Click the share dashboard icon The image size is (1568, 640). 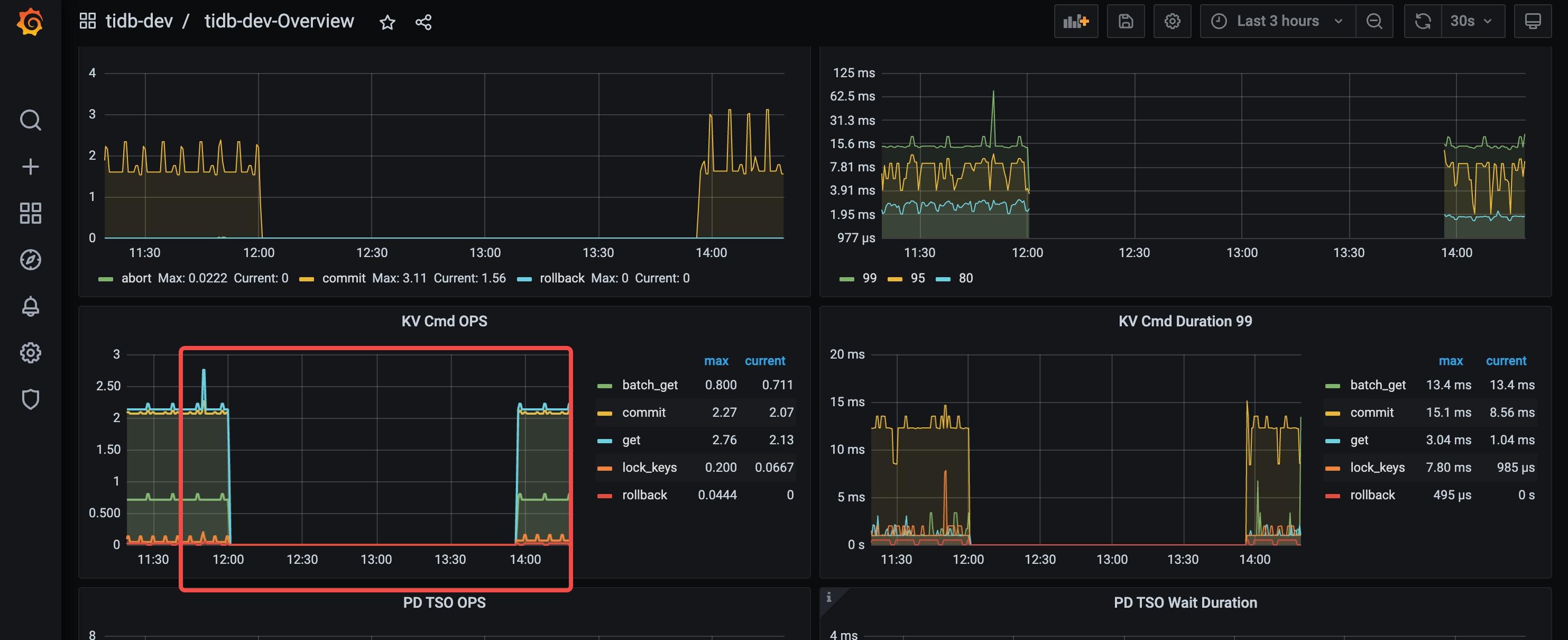tap(423, 23)
